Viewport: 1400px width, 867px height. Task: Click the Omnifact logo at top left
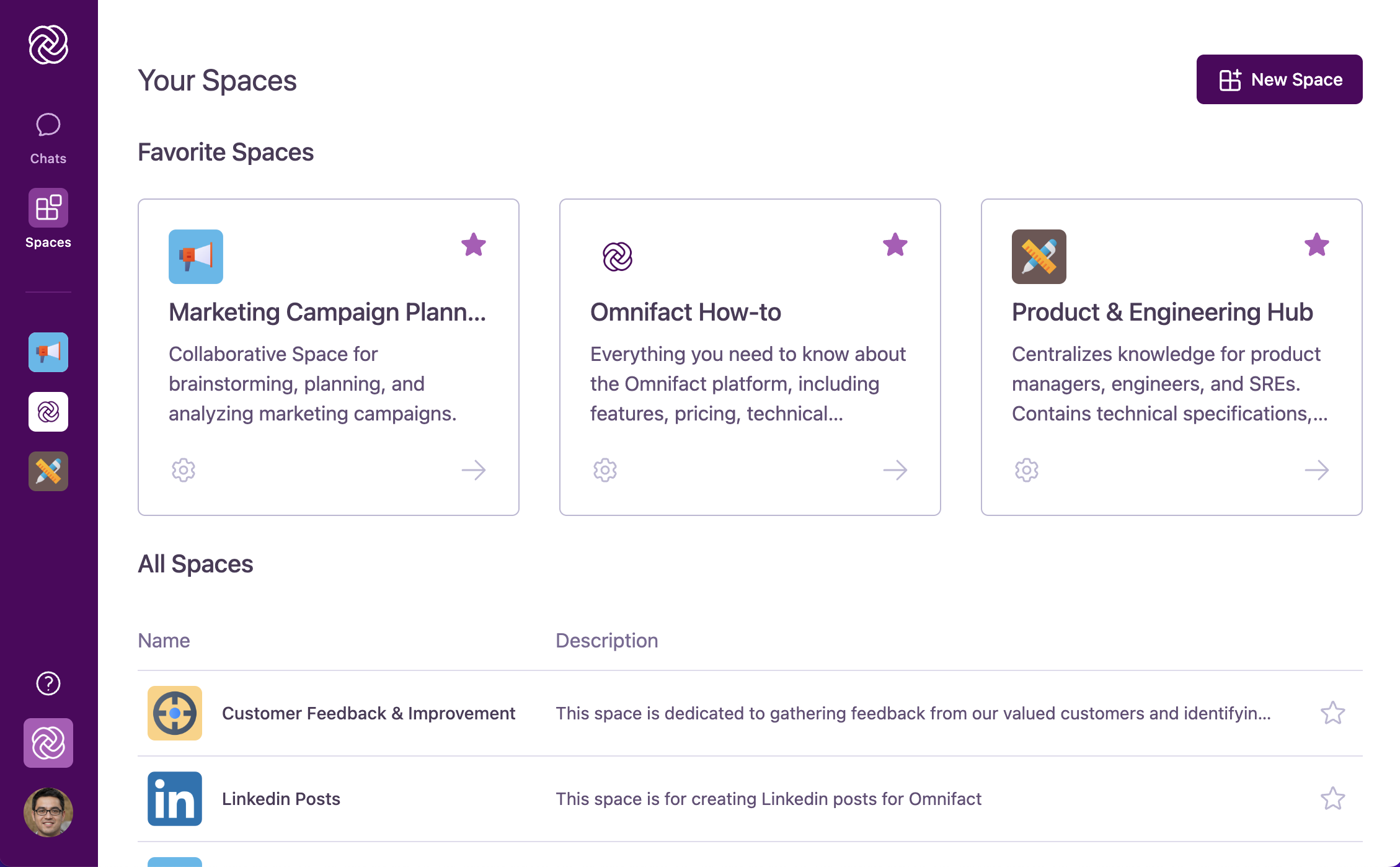coord(48,45)
